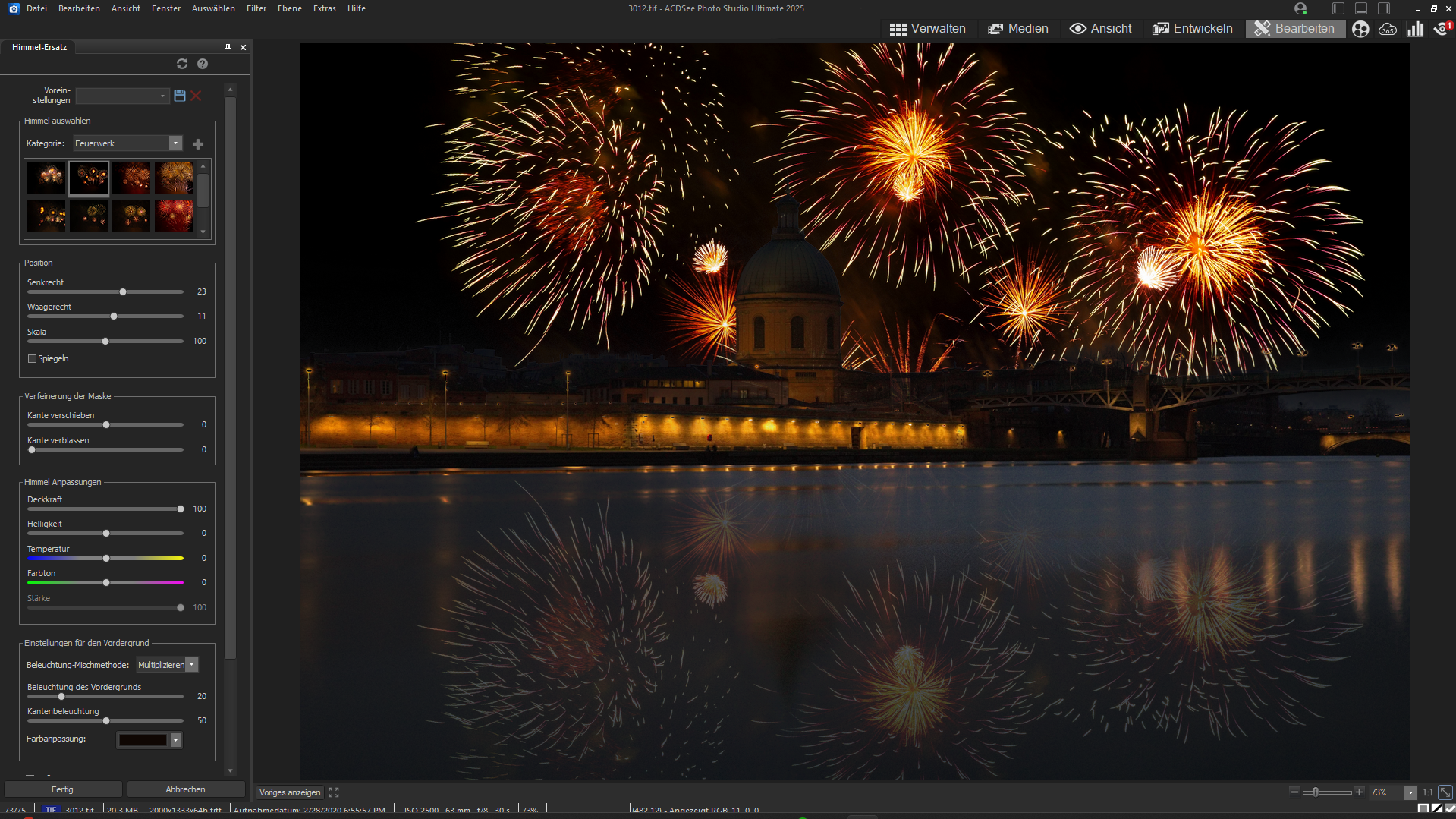This screenshot has width=1456, height=819.
Task: Delete preset using the red X icon
Action: point(197,96)
